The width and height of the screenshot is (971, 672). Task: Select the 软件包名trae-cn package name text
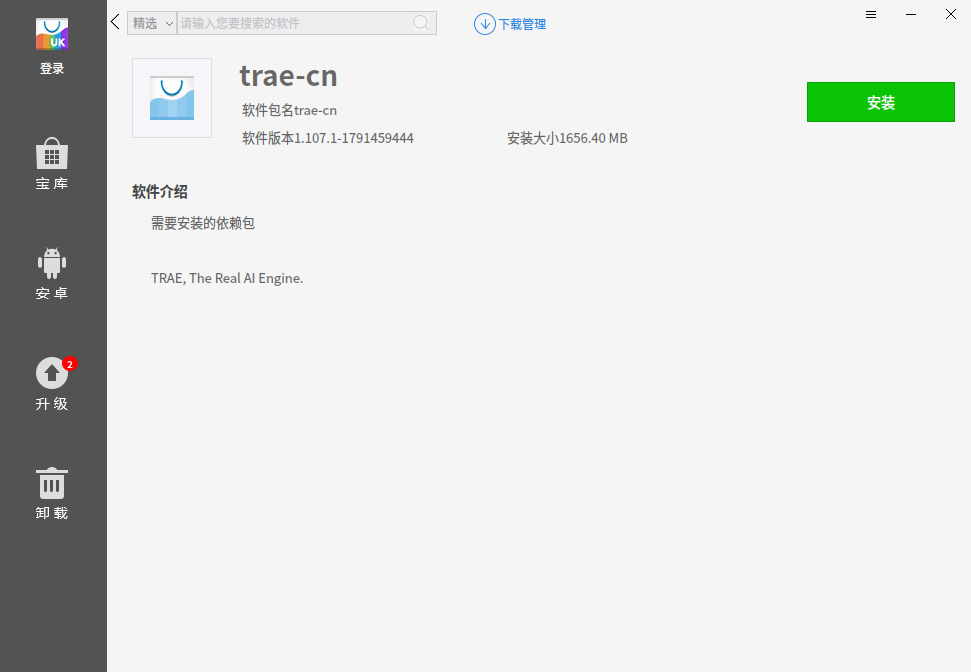[290, 110]
